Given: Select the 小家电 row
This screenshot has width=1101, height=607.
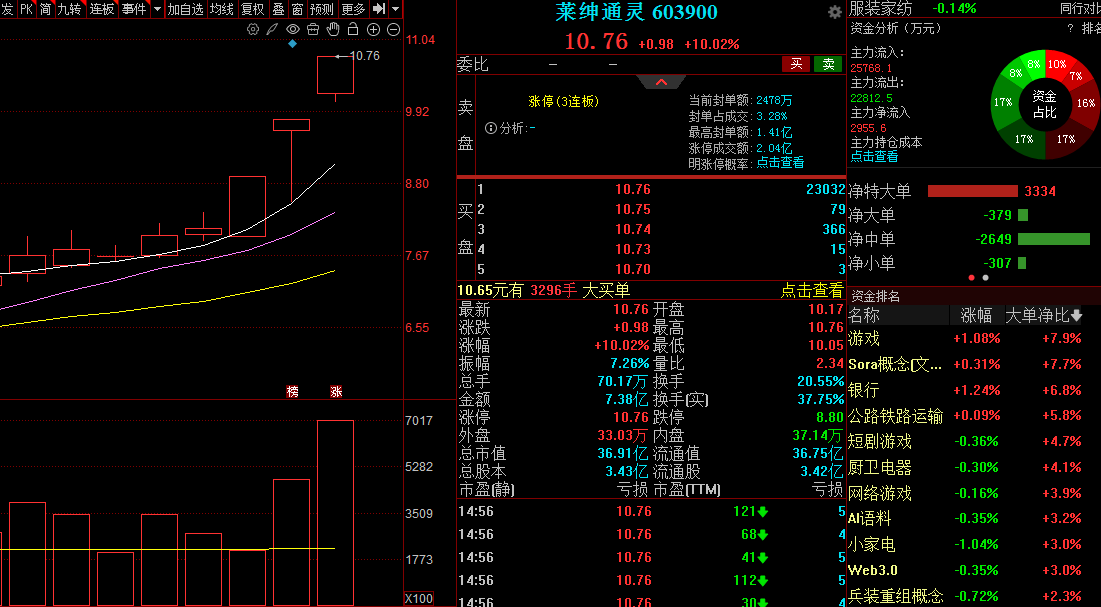Looking at the screenshot, I should [974, 544].
